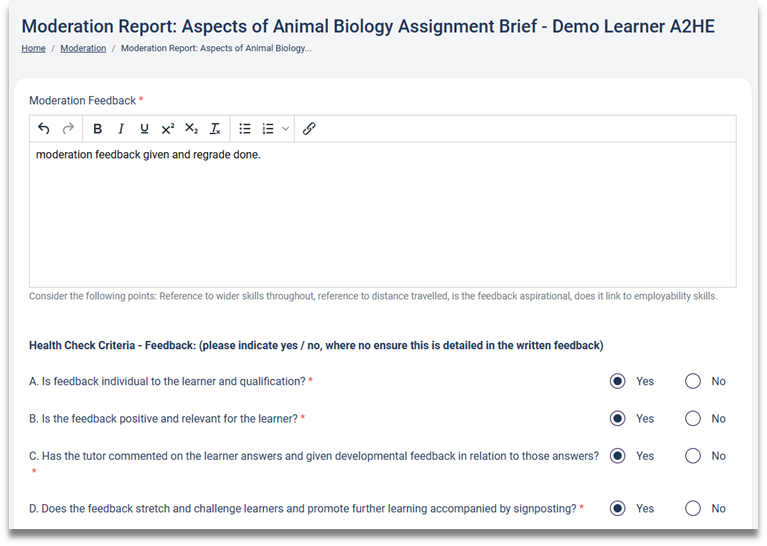Go to the Home breadcrumb link
Screen dimensions: 767x546
[33, 48]
